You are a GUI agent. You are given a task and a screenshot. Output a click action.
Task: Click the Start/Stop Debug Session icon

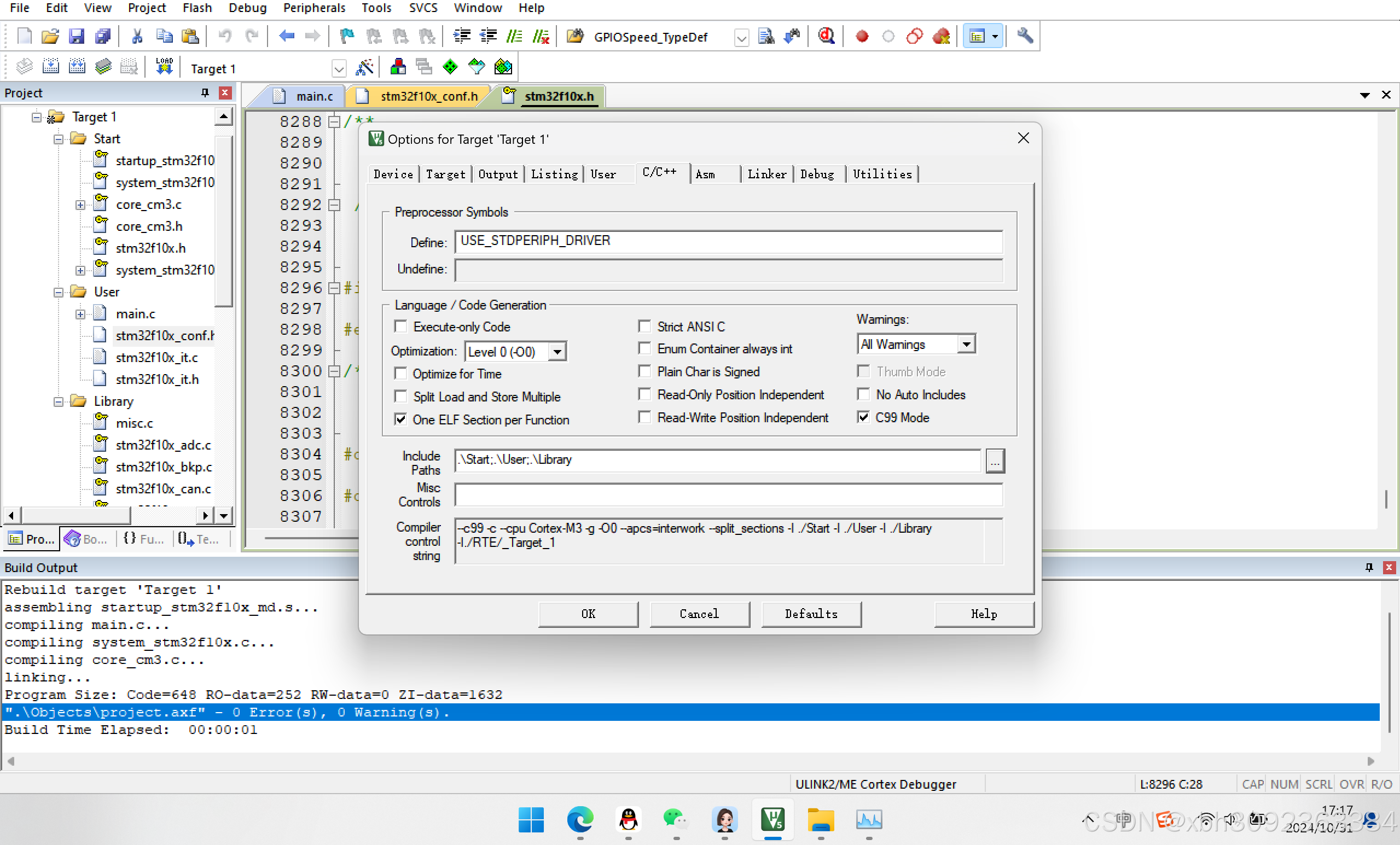click(826, 36)
